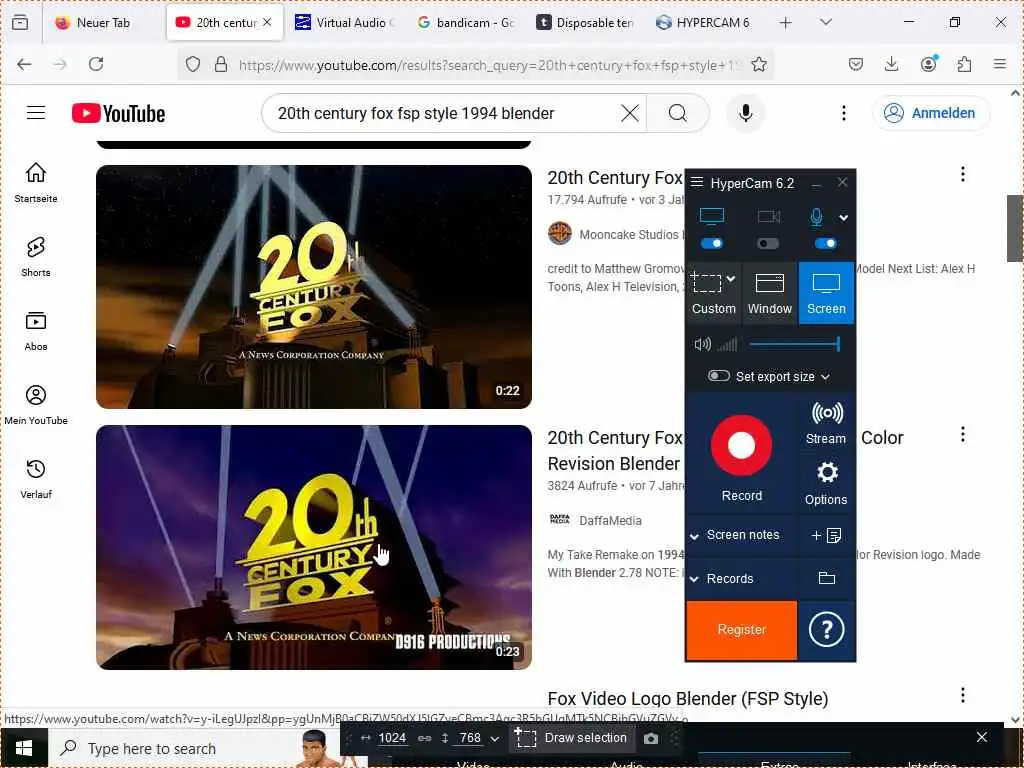The height and width of the screenshot is (768, 1024).
Task: Adjust HyperCam volume slider
Action: tap(795, 344)
